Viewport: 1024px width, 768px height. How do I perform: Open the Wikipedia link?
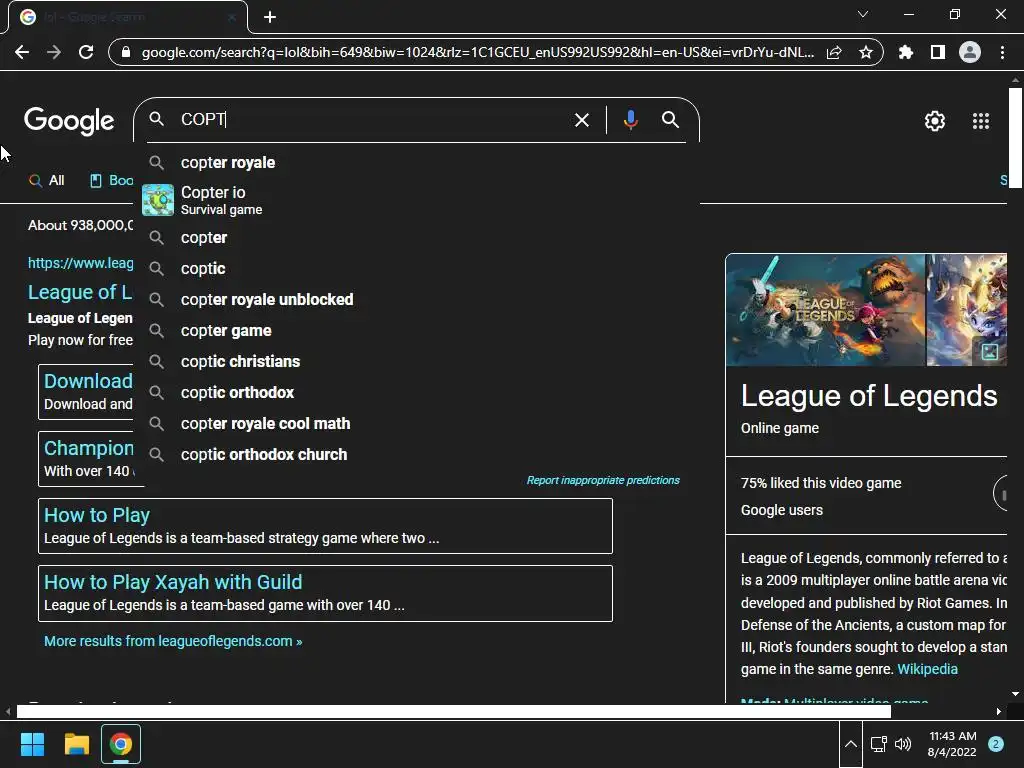(927, 669)
